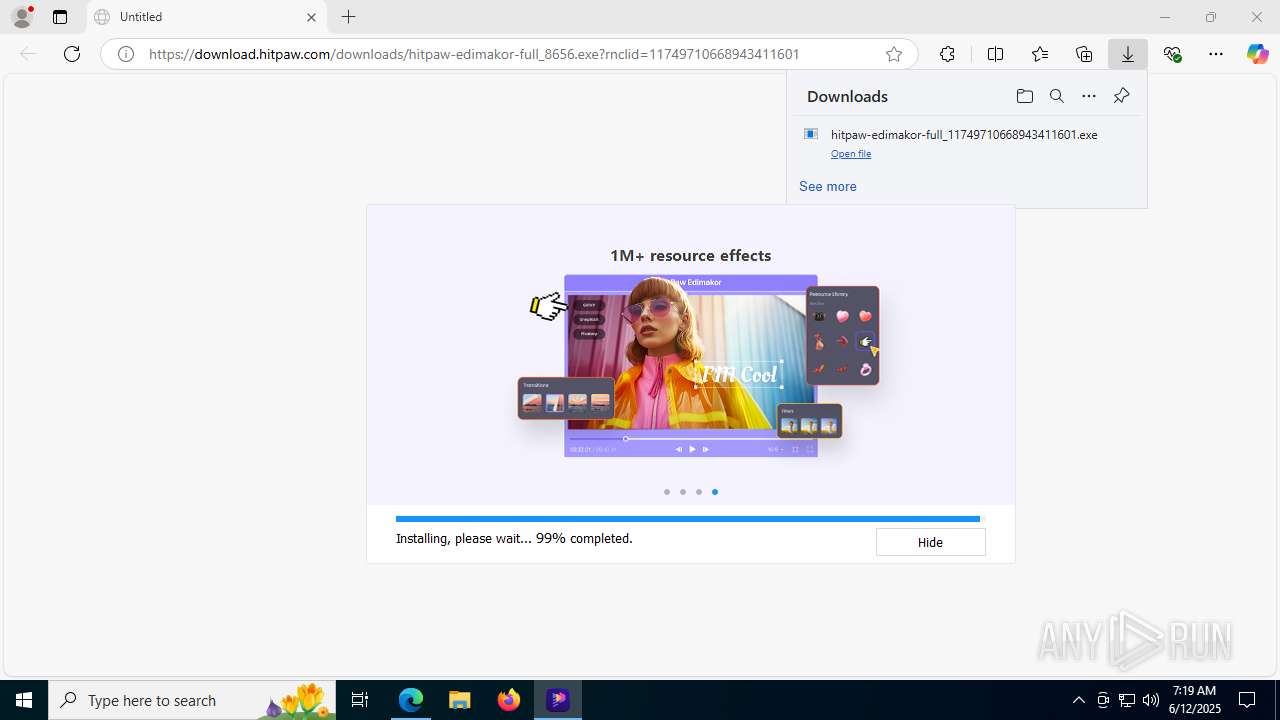Select the first carousel dot
Viewport: 1280px width, 720px height.
click(x=667, y=492)
